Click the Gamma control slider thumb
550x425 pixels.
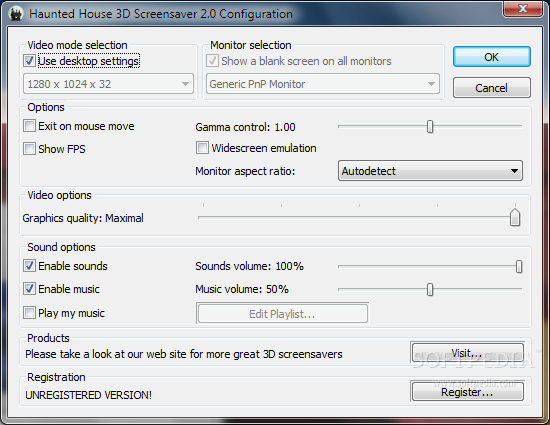click(x=430, y=127)
